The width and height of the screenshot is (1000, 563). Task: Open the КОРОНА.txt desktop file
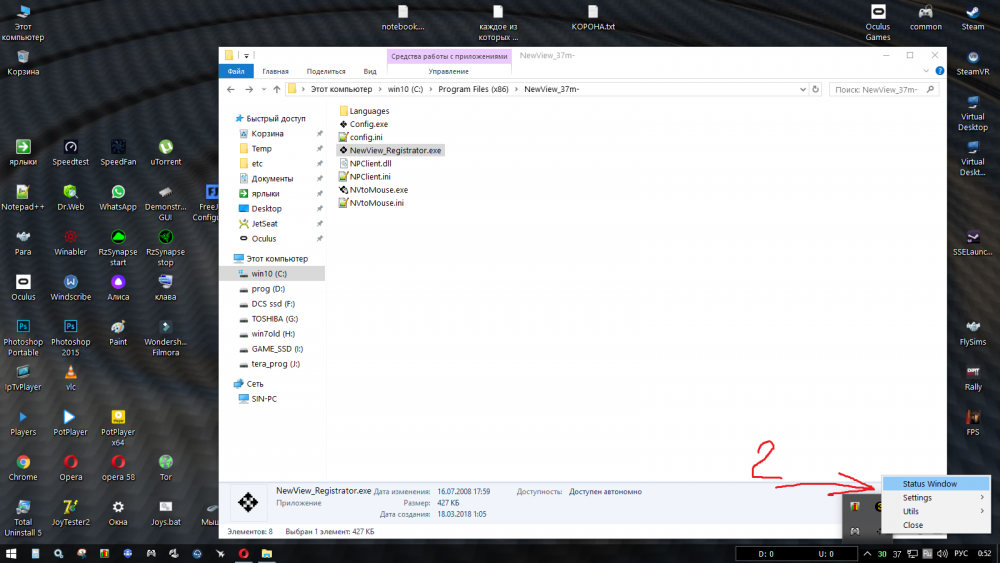pyautogui.click(x=593, y=17)
